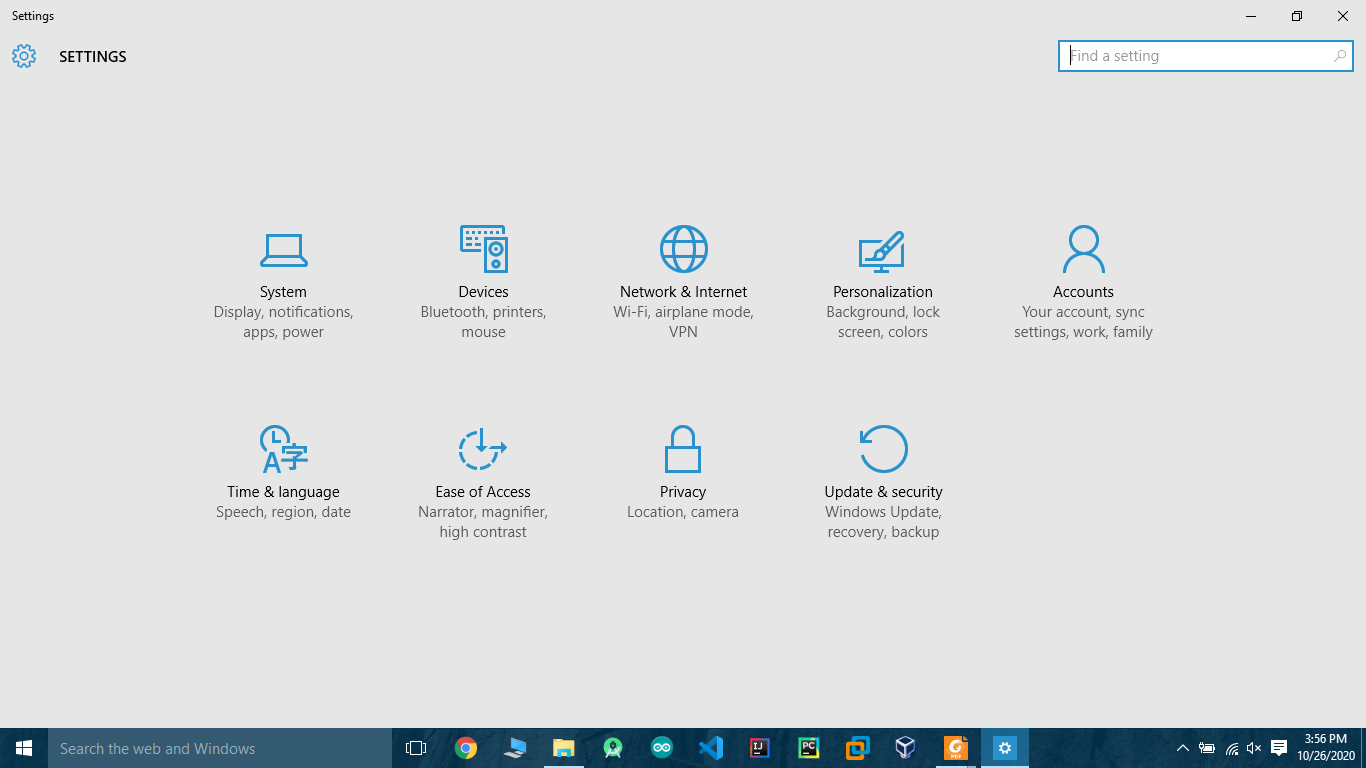The width and height of the screenshot is (1366, 768).
Task: Launch Google Chrome from the taskbar
Action: [465, 748]
